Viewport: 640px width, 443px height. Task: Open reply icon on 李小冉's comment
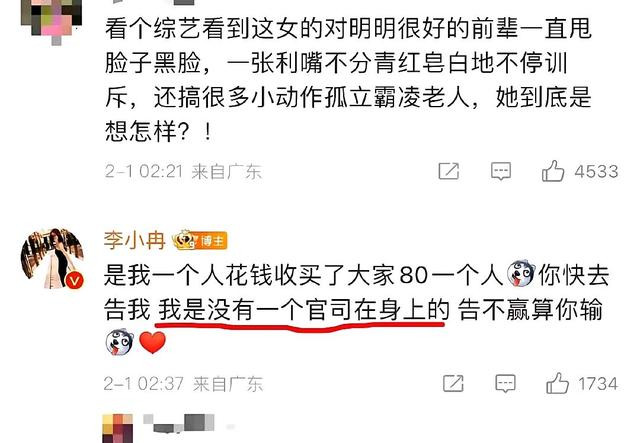[505, 383]
